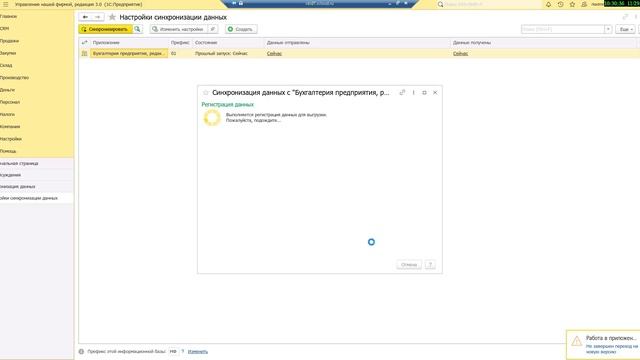Click the small icon button after Изменить настройки

point(213,29)
